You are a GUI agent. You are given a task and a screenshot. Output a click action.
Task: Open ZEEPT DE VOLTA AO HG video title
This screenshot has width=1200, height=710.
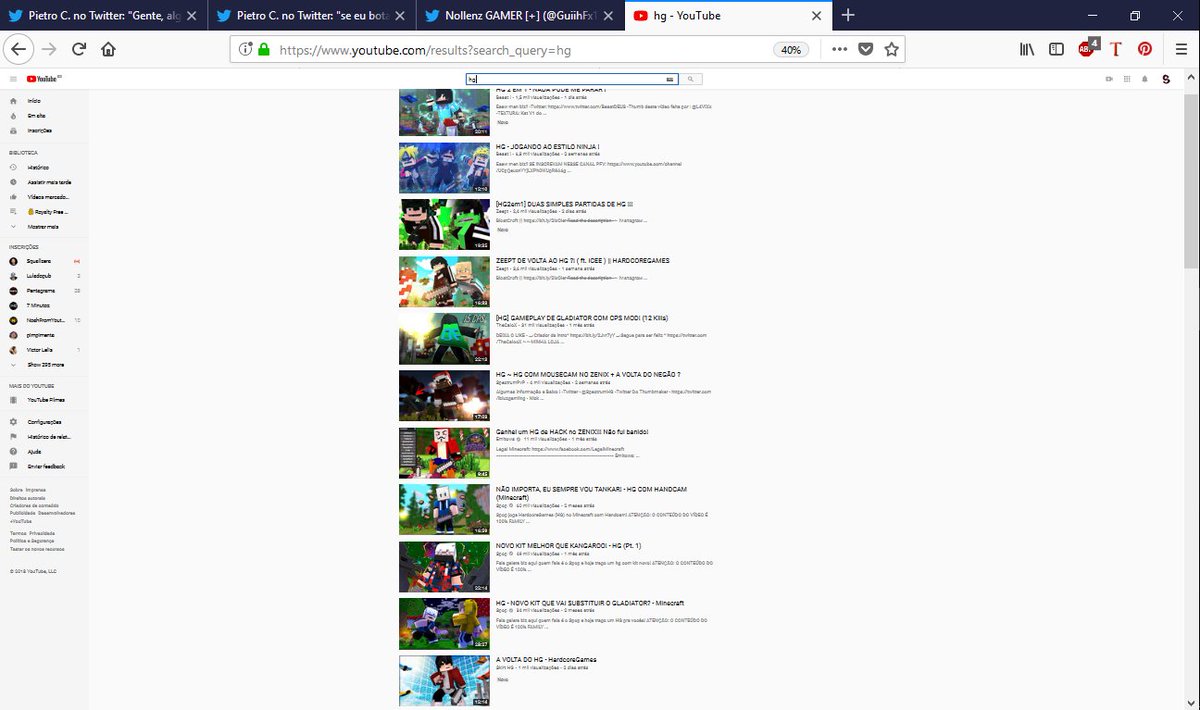coord(583,261)
